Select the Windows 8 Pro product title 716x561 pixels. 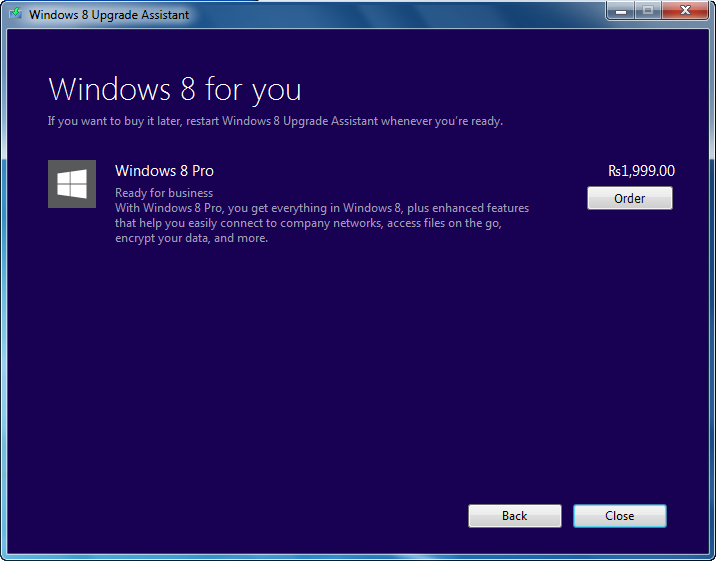click(164, 171)
